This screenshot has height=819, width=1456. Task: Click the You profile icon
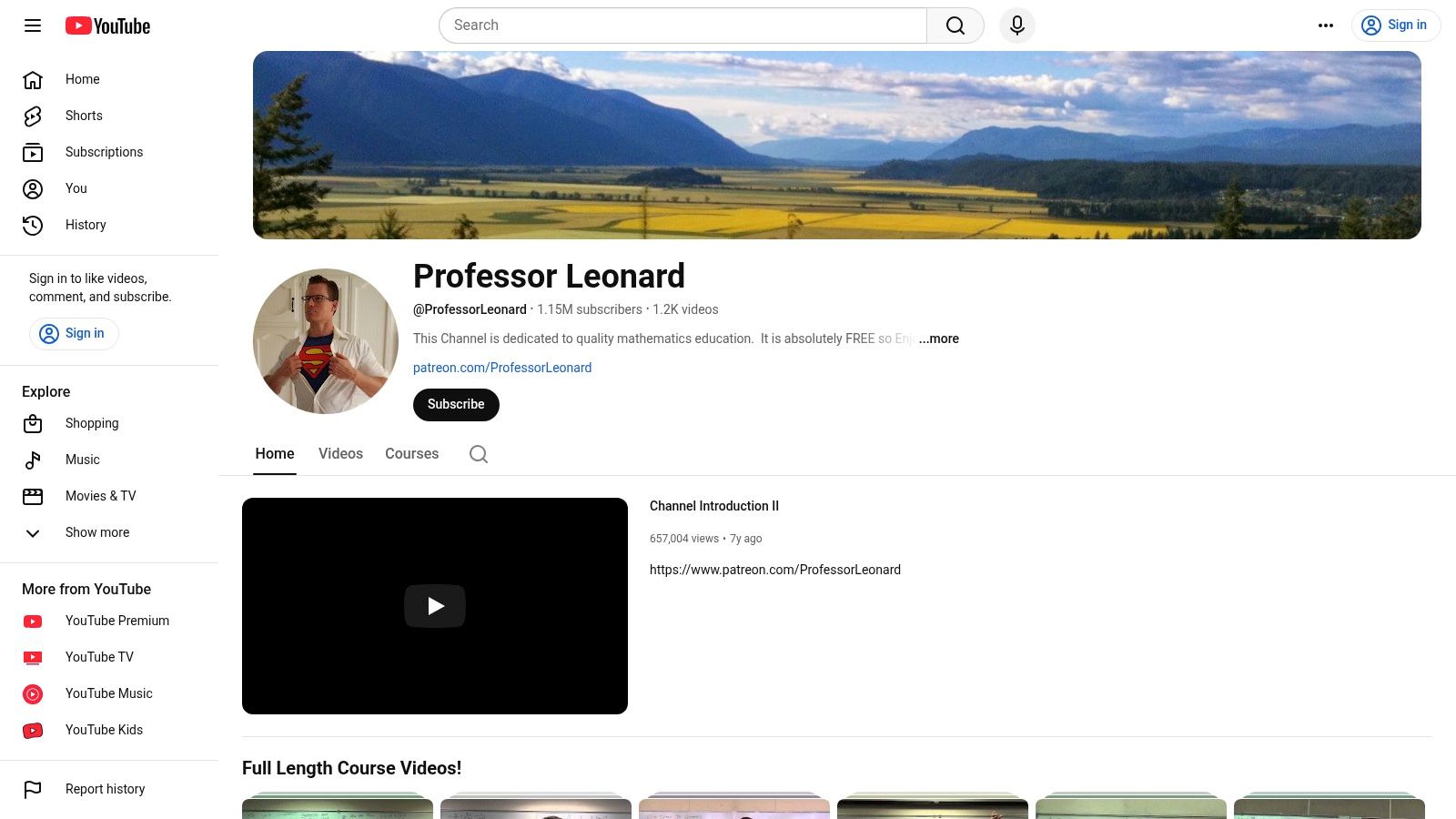[33, 189]
